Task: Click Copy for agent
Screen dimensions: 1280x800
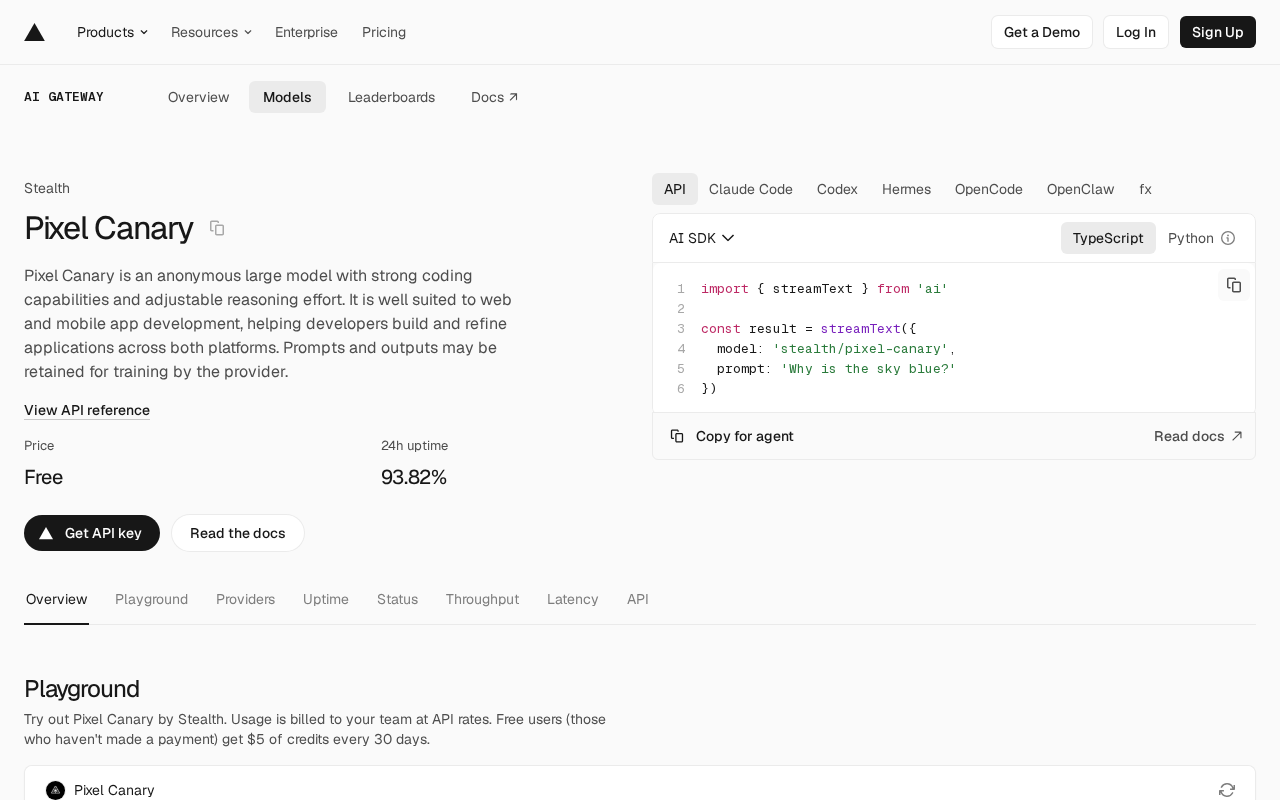Action: tap(732, 436)
